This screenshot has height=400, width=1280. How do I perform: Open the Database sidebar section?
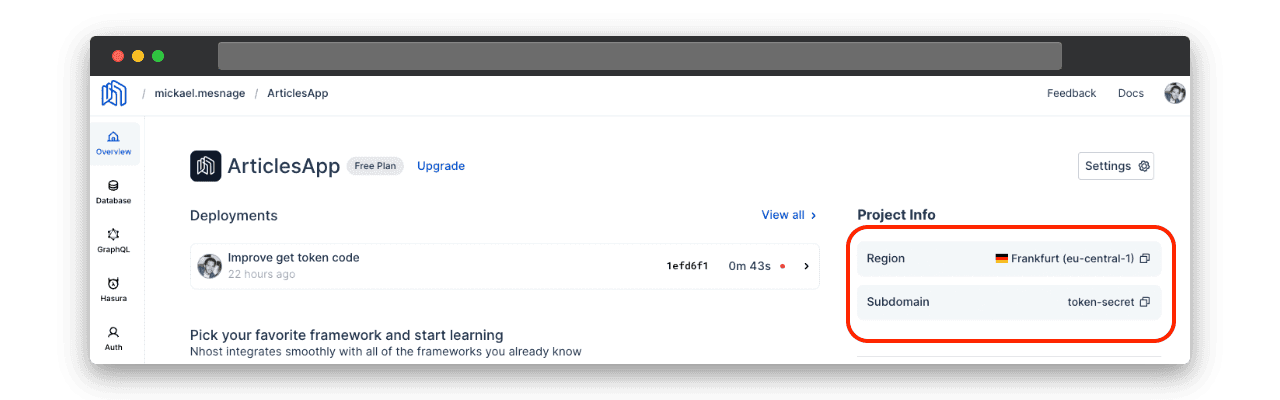[x=113, y=191]
